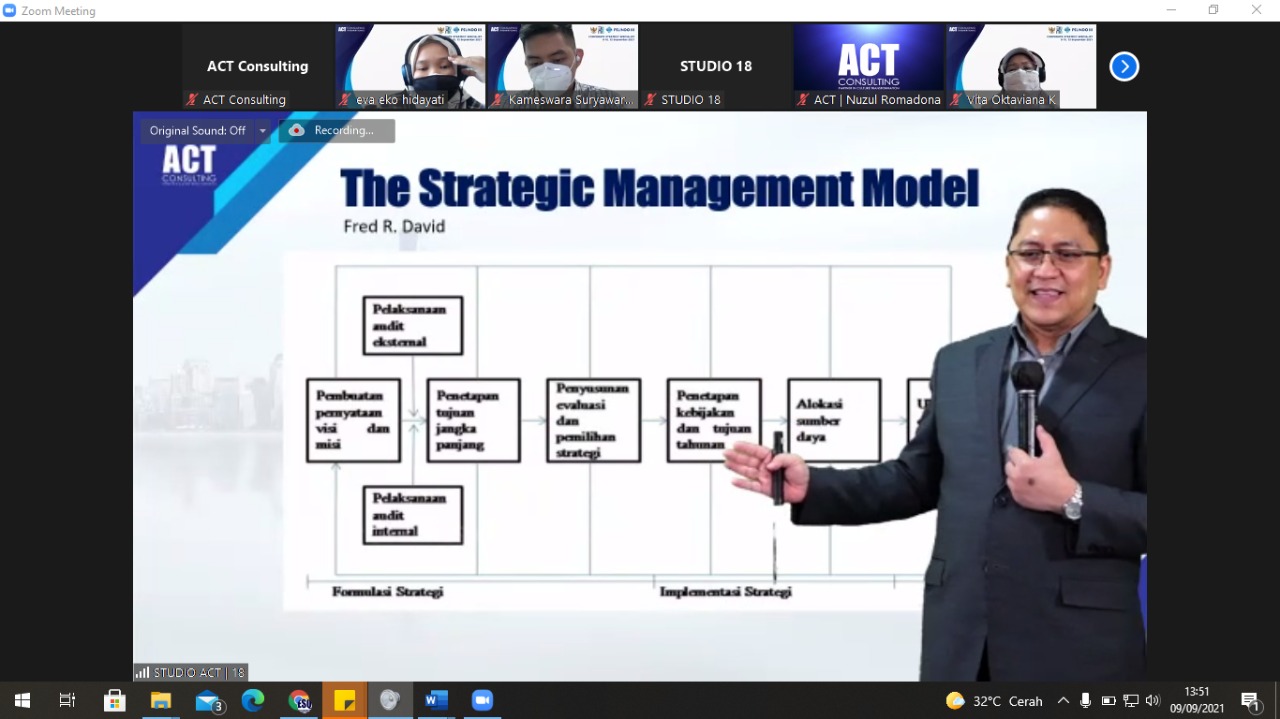Expand the hidden system tray icons
Viewport: 1280px width, 719px height.
tap(1063, 700)
